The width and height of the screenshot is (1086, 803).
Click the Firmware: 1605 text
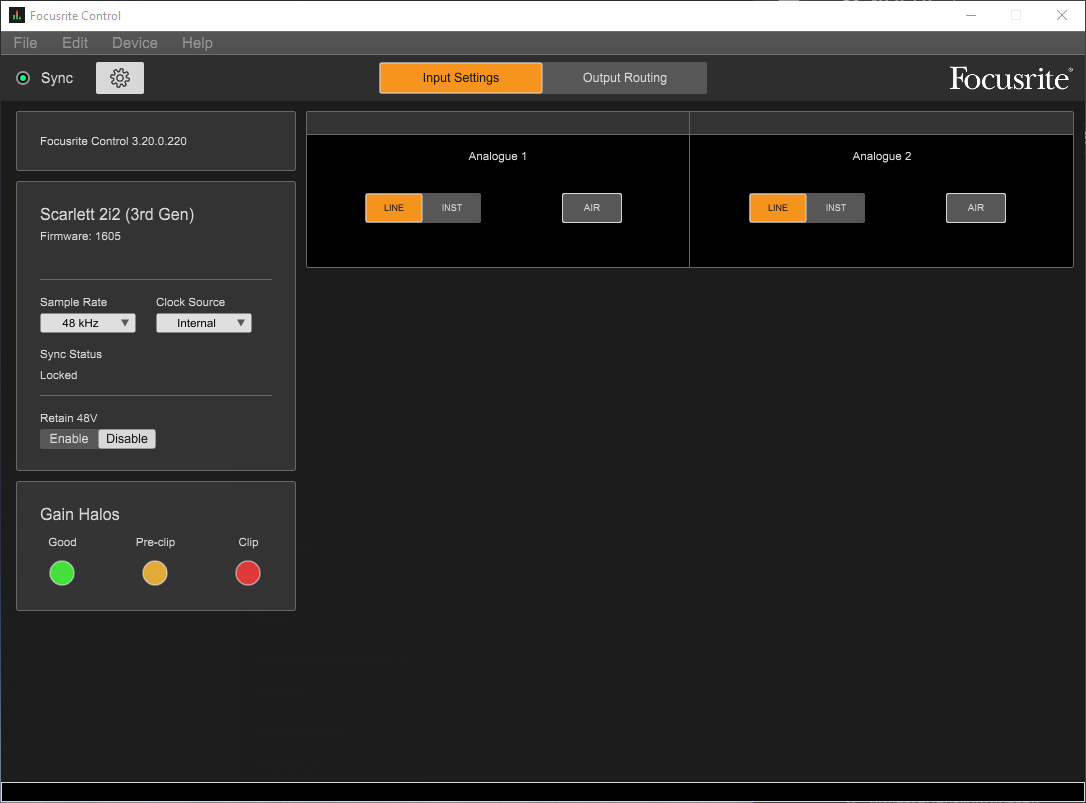(x=80, y=236)
